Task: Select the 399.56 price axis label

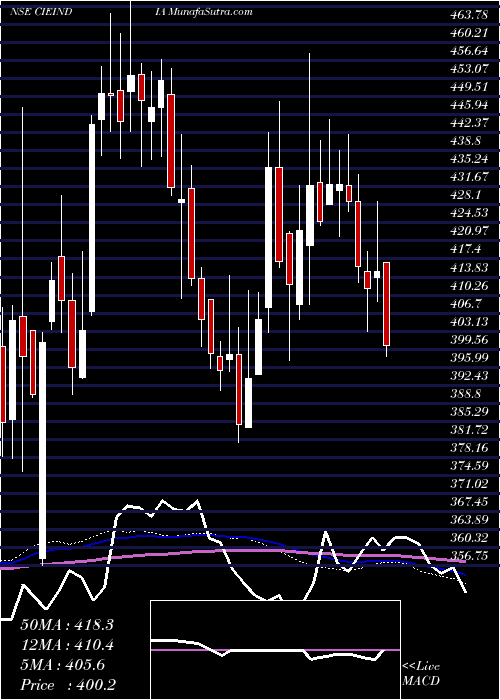Action: (x=468, y=340)
